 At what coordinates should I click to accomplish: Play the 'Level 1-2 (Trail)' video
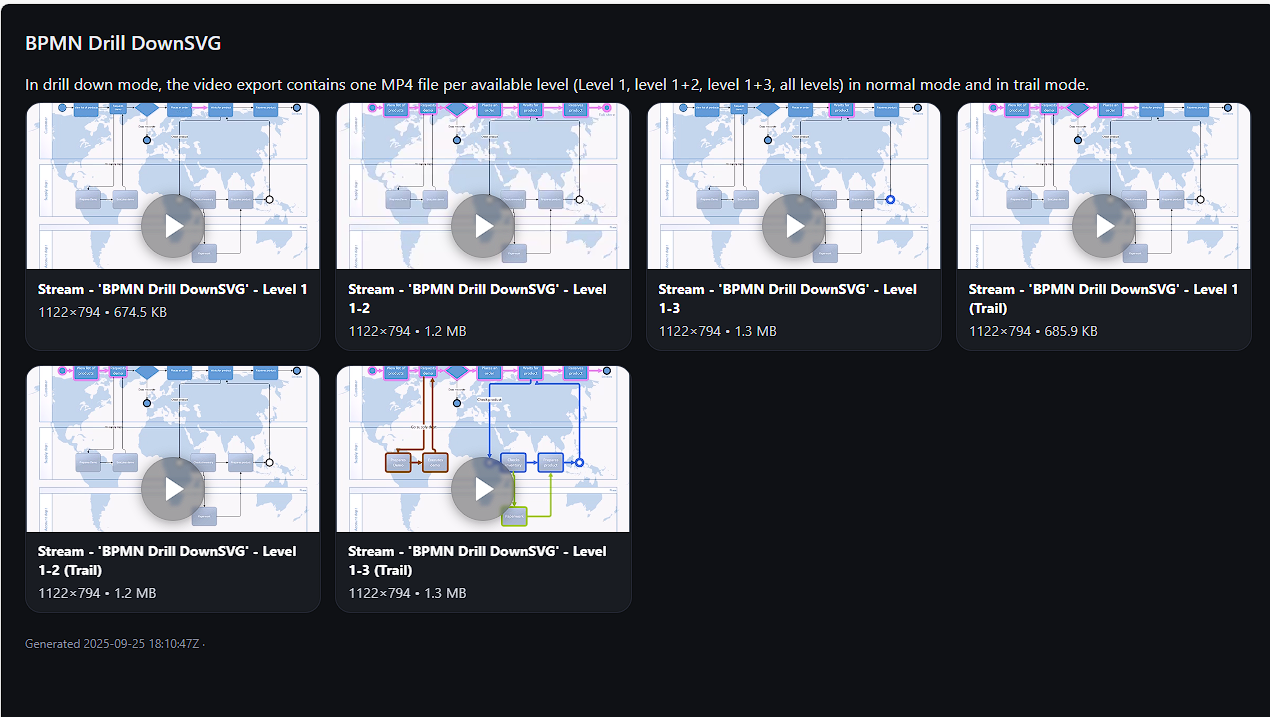173,488
